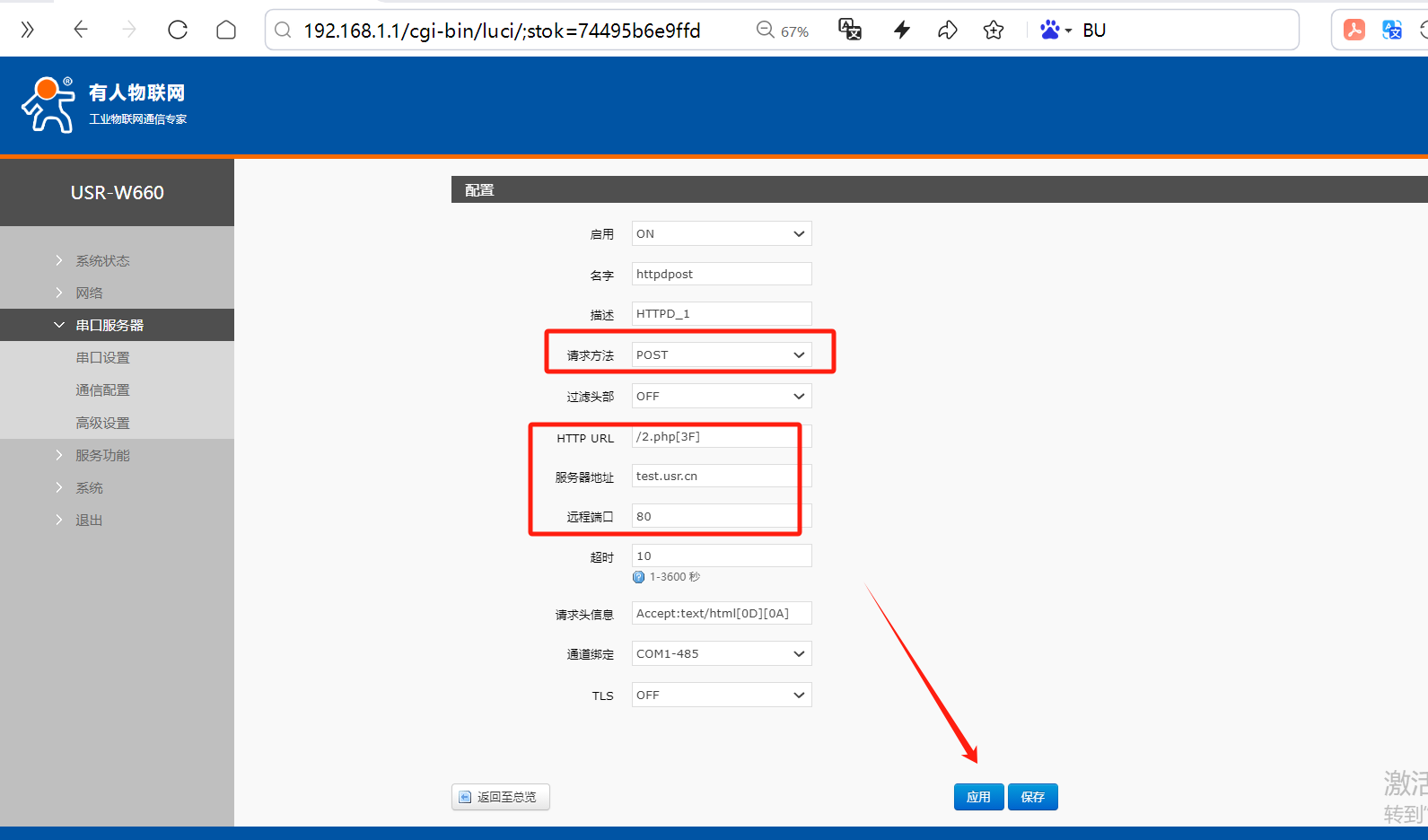
Task: Open 通信配置 in the sidebar
Action: click(102, 389)
